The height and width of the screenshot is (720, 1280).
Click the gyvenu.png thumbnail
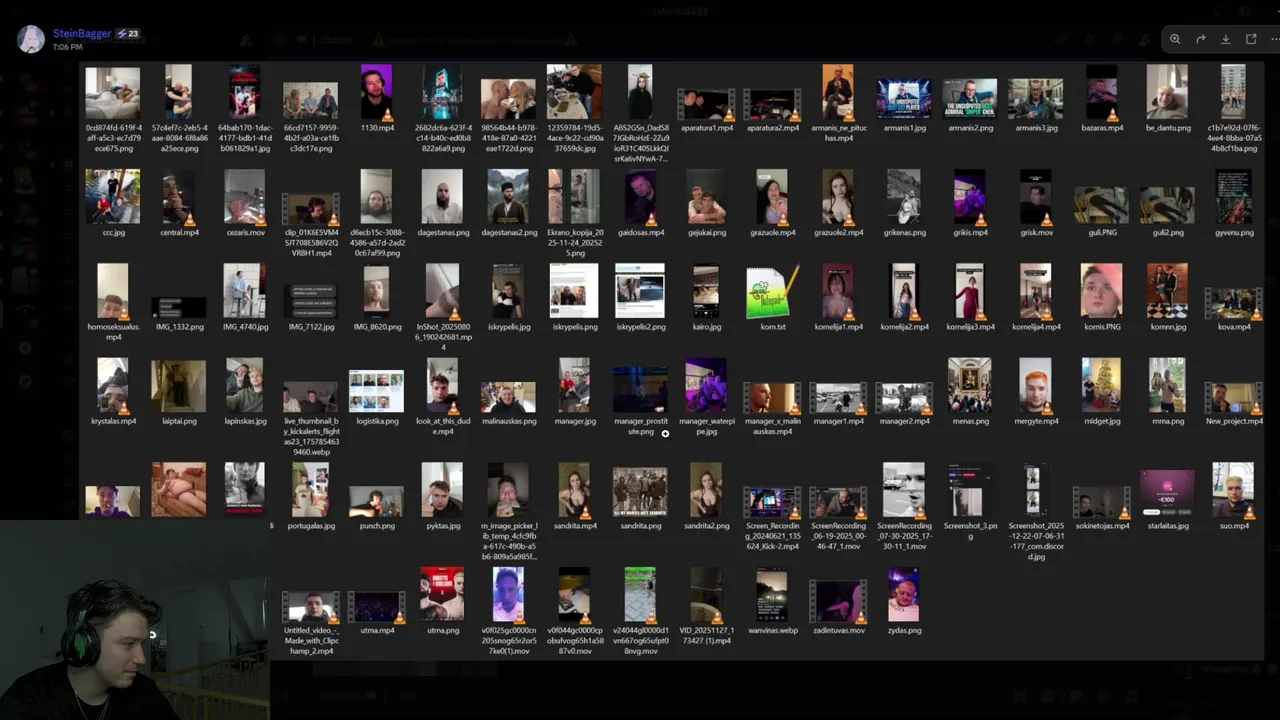[1233, 197]
